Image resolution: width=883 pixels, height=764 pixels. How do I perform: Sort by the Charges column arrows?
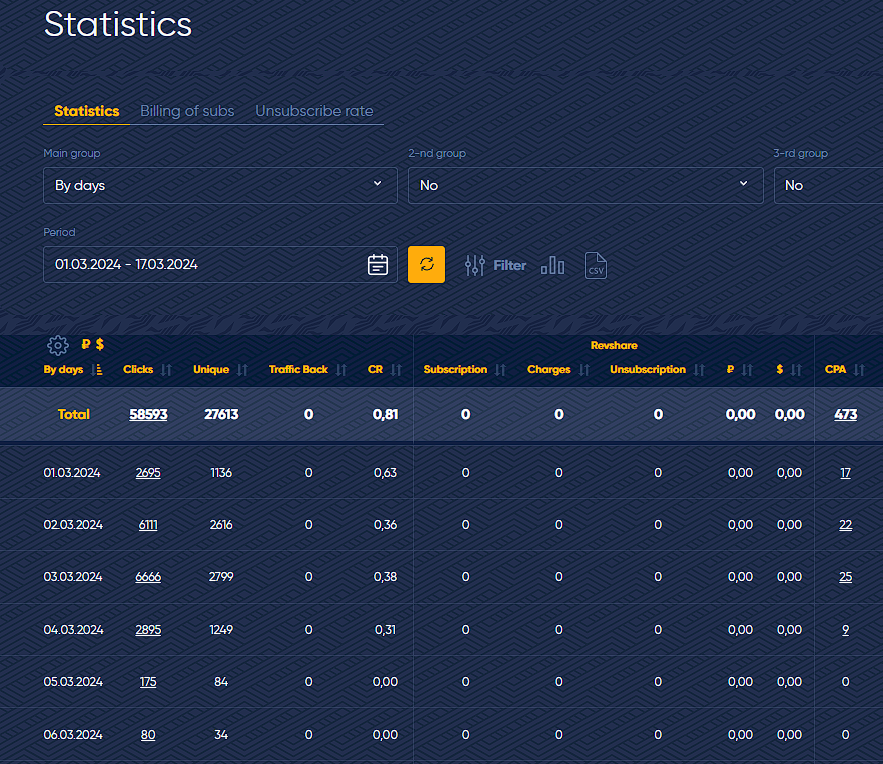point(585,370)
